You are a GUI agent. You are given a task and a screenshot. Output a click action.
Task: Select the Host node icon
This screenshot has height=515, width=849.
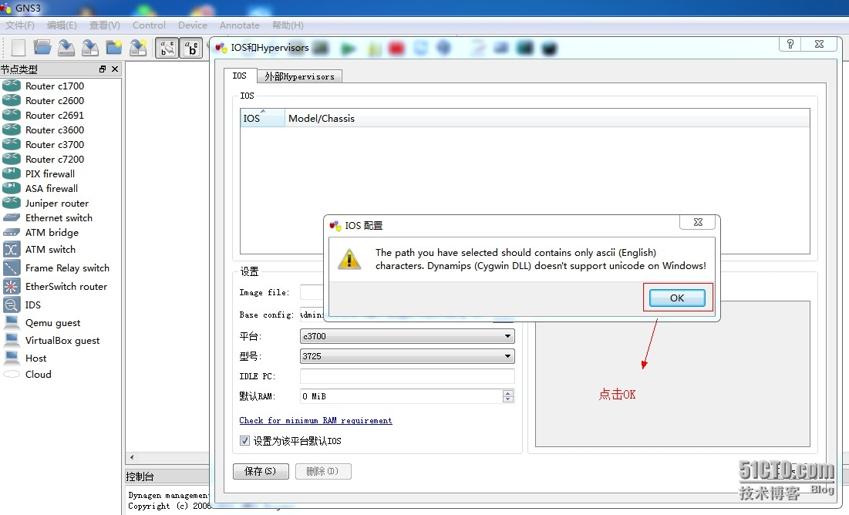coord(11,358)
